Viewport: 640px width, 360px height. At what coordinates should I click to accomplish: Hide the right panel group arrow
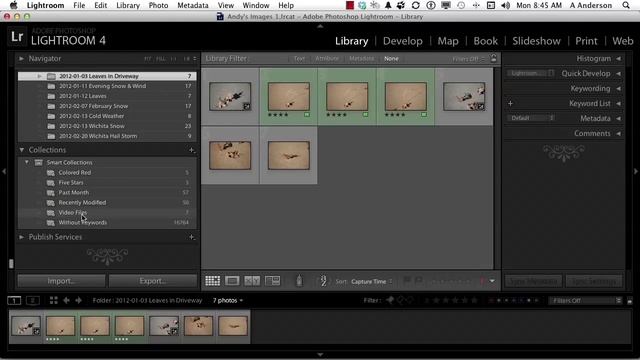tap(636, 171)
